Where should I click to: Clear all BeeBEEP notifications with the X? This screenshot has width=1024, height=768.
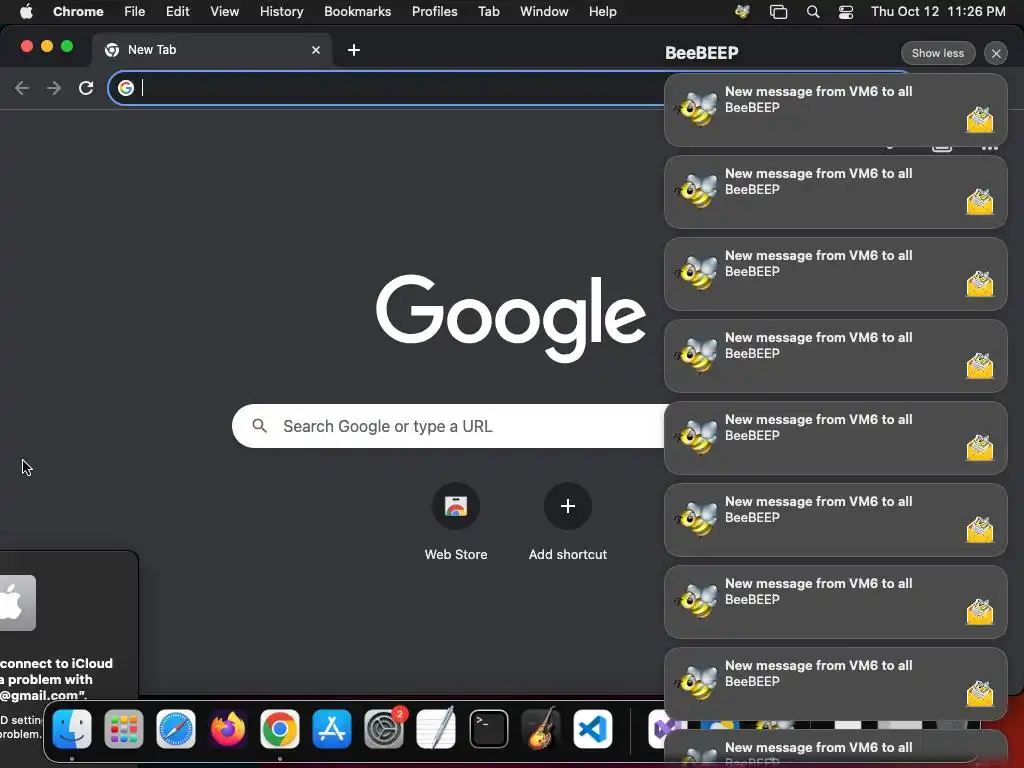click(x=996, y=54)
